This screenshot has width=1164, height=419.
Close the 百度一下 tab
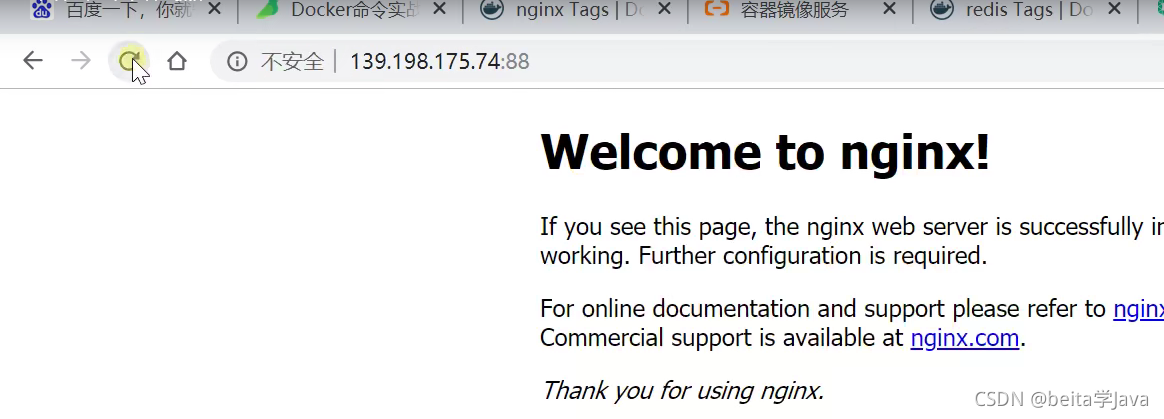pyautogui.click(x=215, y=10)
